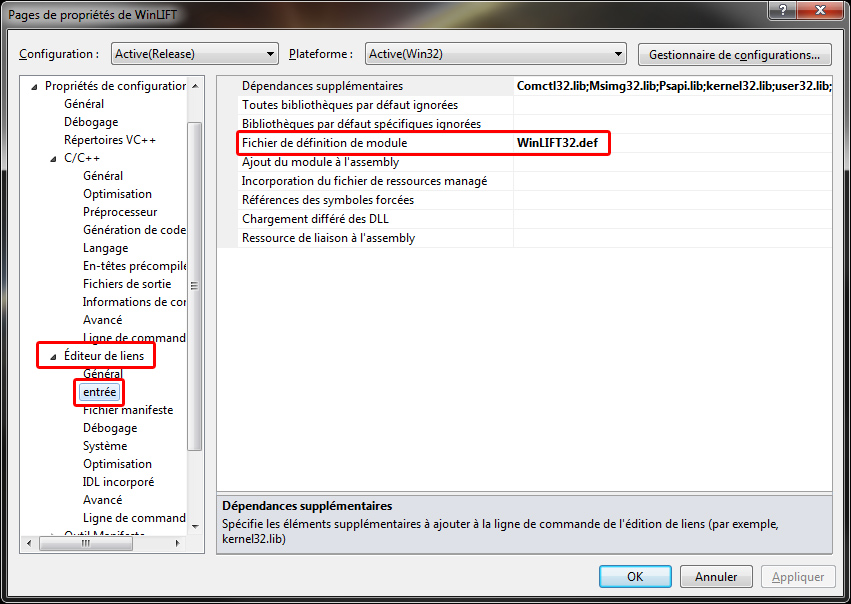Collapse Propriétés de configuration node arrow
The height and width of the screenshot is (604, 851).
coord(34,86)
